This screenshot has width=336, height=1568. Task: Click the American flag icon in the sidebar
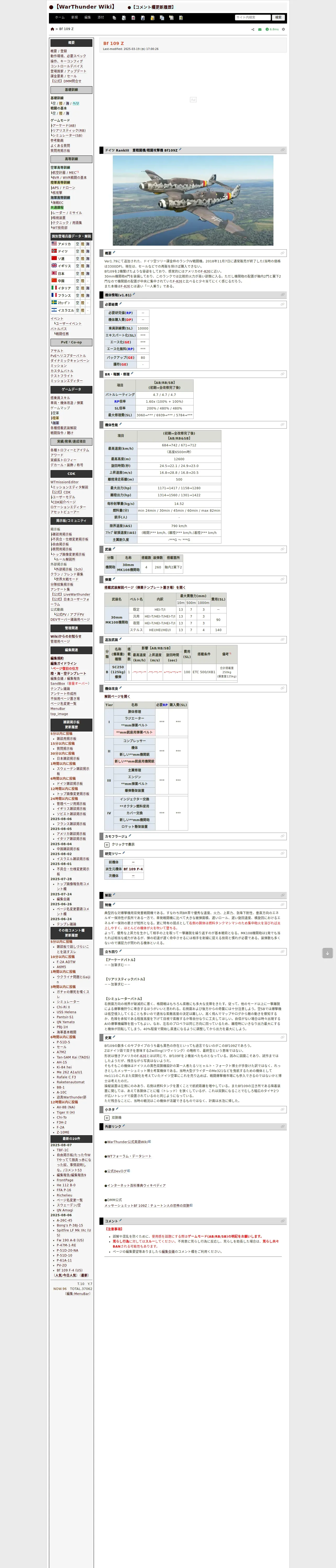(x=54, y=244)
